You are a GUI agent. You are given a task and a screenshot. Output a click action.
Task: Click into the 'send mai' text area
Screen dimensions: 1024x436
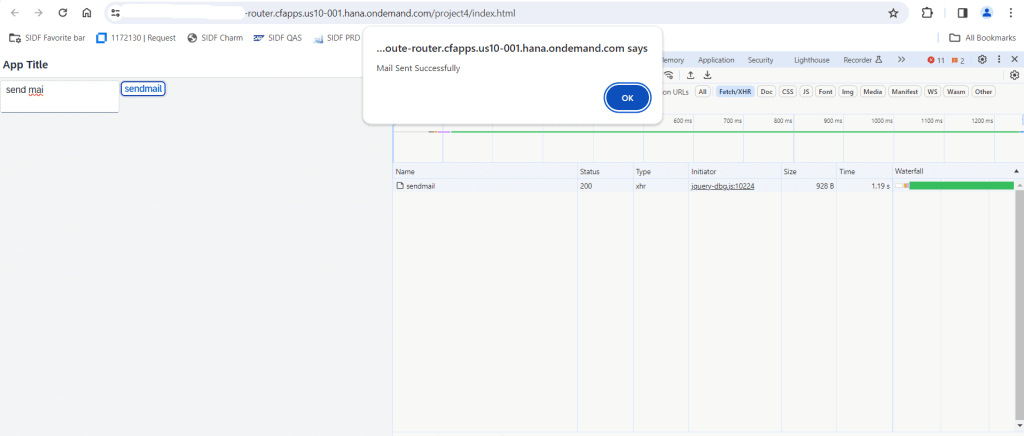click(60, 97)
